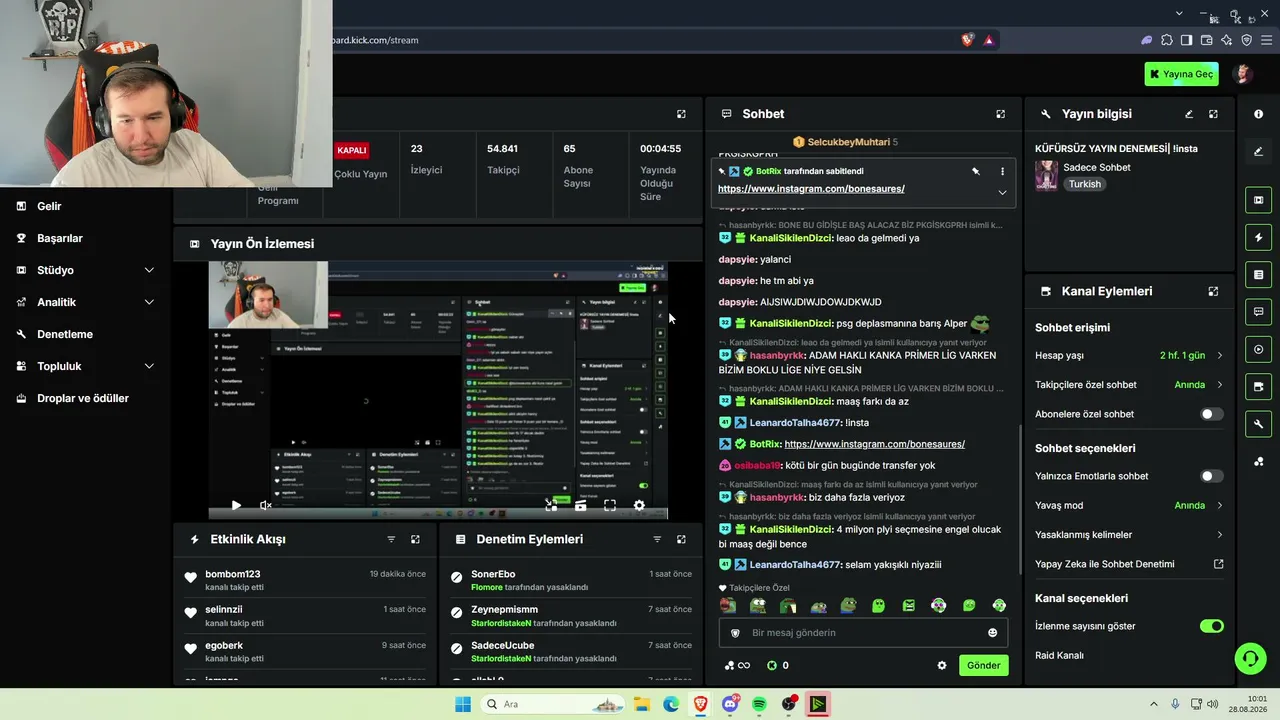Expand the Analitik sidebar chevron
Image resolution: width=1280 pixels, height=720 pixels.
coord(149,302)
